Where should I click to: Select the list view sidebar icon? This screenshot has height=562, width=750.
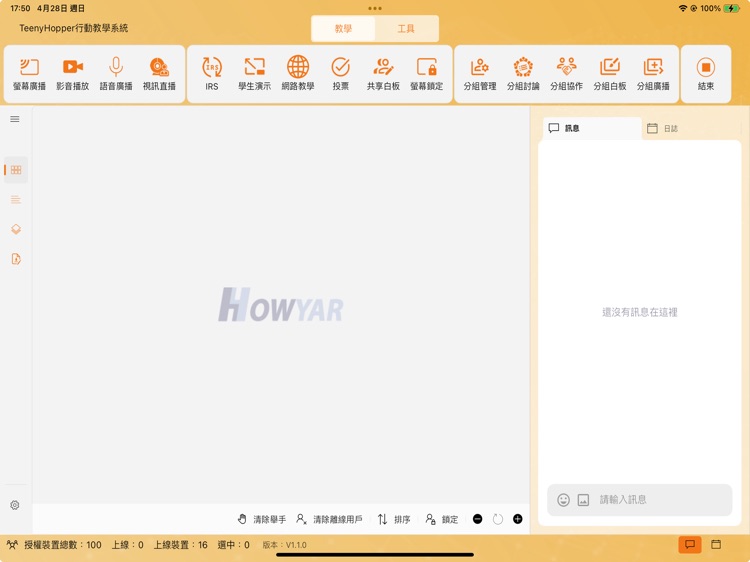[16, 199]
